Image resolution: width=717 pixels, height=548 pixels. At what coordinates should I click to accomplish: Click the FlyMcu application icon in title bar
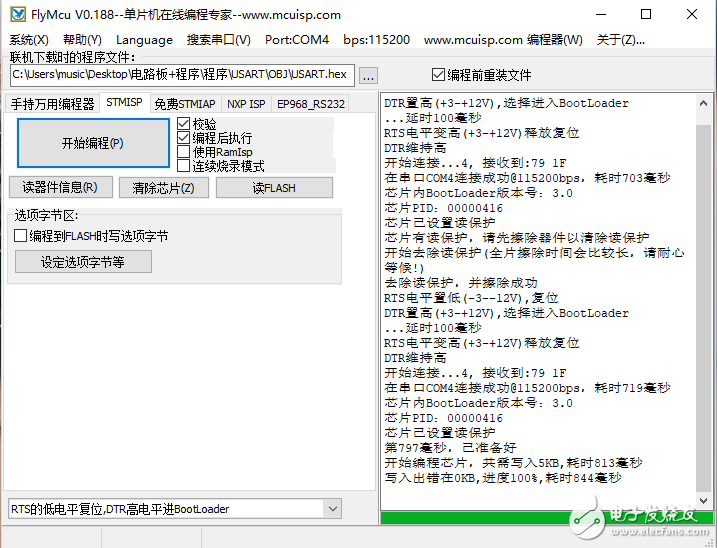(18, 14)
